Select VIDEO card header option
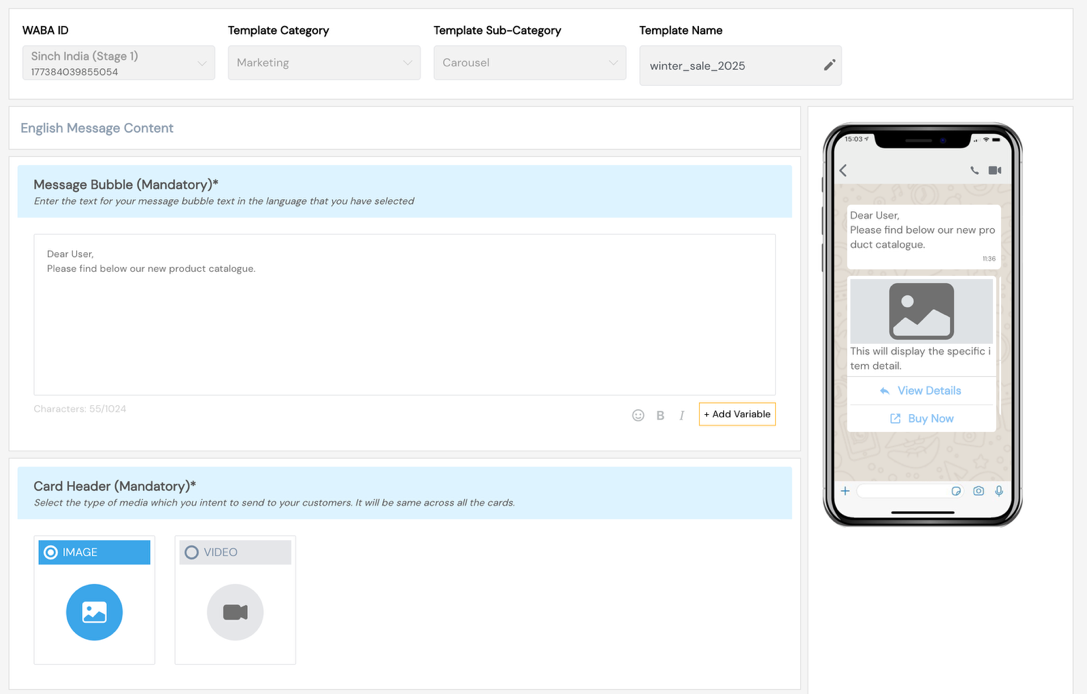The width and height of the screenshot is (1087, 694). [x=235, y=553]
